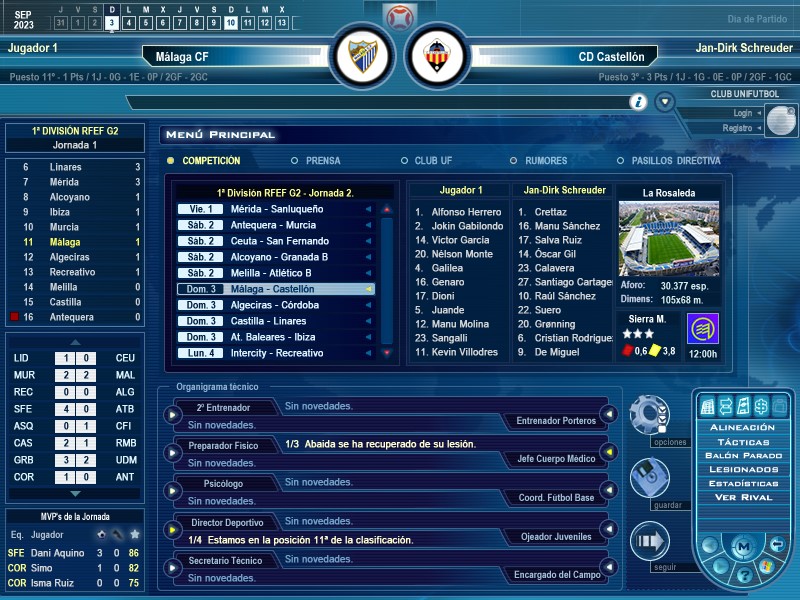Toggle the arrow on the Ceuta - San Fernando fixture
The image size is (800, 600).
click(x=368, y=241)
